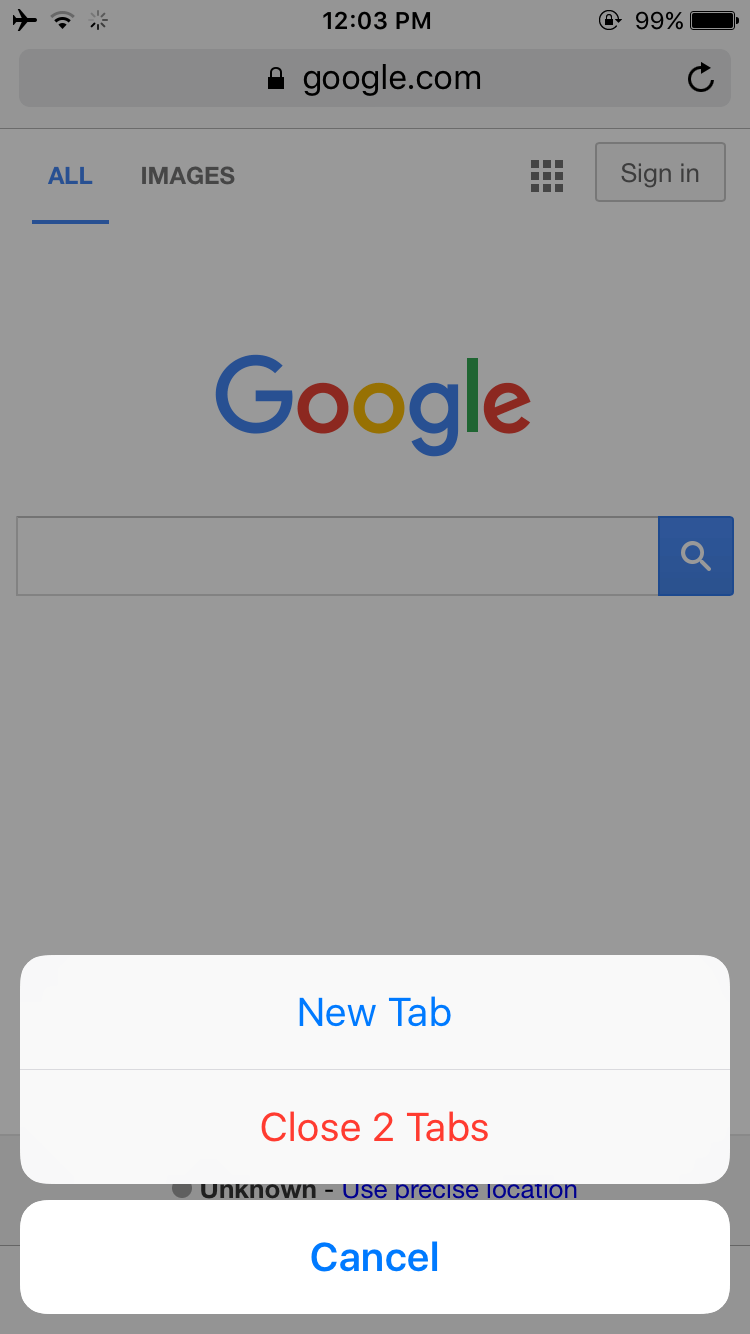The height and width of the screenshot is (1334, 750).
Task: Choose New Tab from the action sheet
Action: pos(375,1012)
